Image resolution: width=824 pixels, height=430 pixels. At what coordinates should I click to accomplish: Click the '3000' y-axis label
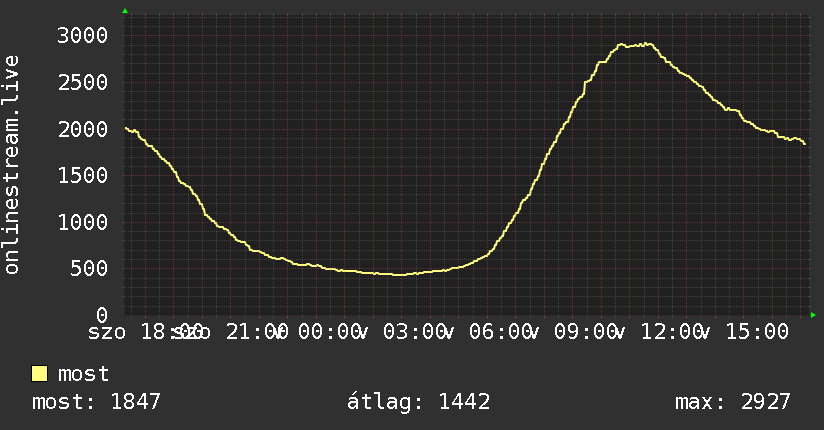tap(83, 36)
